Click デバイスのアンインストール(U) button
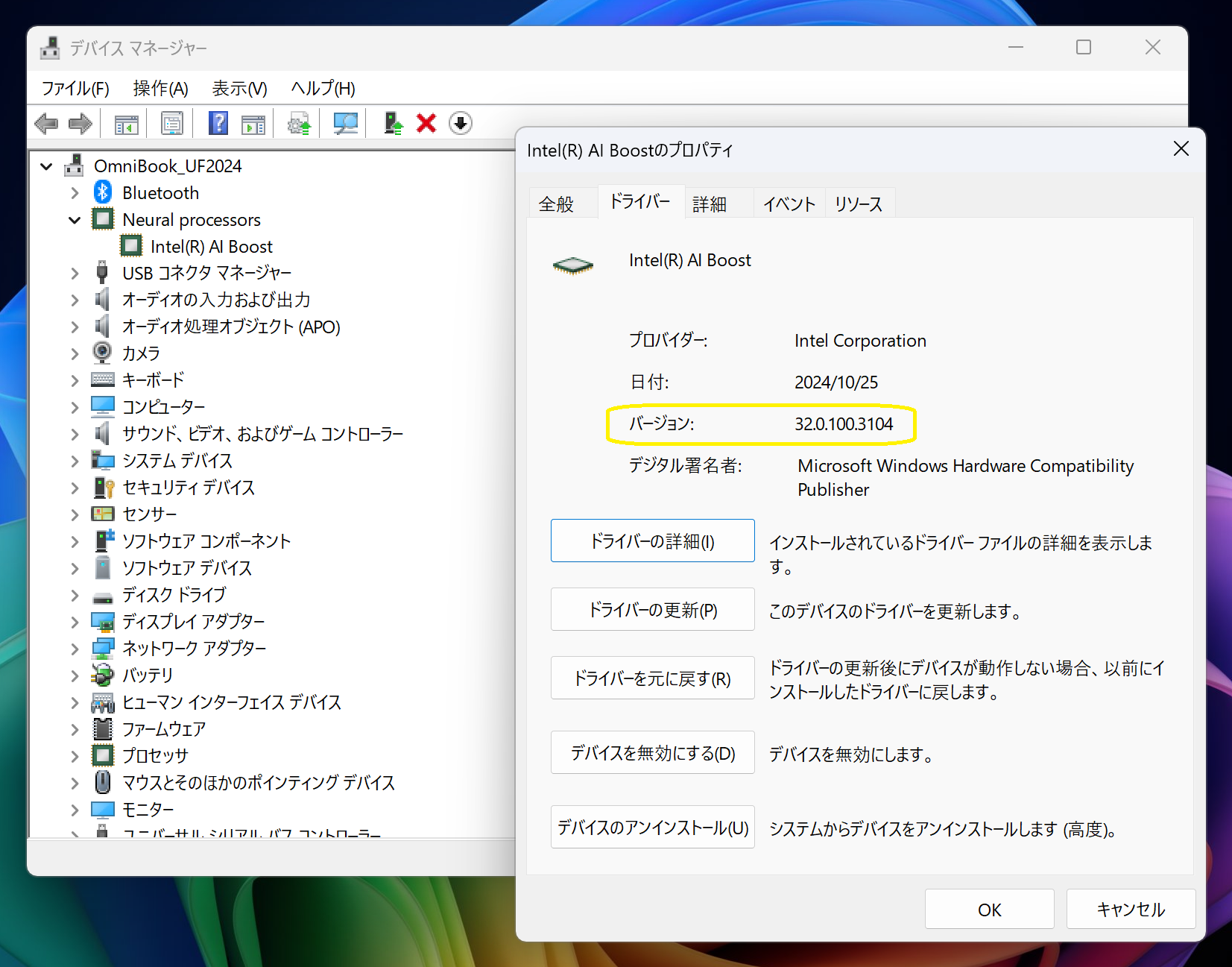The height and width of the screenshot is (967, 1232). point(653,827)
